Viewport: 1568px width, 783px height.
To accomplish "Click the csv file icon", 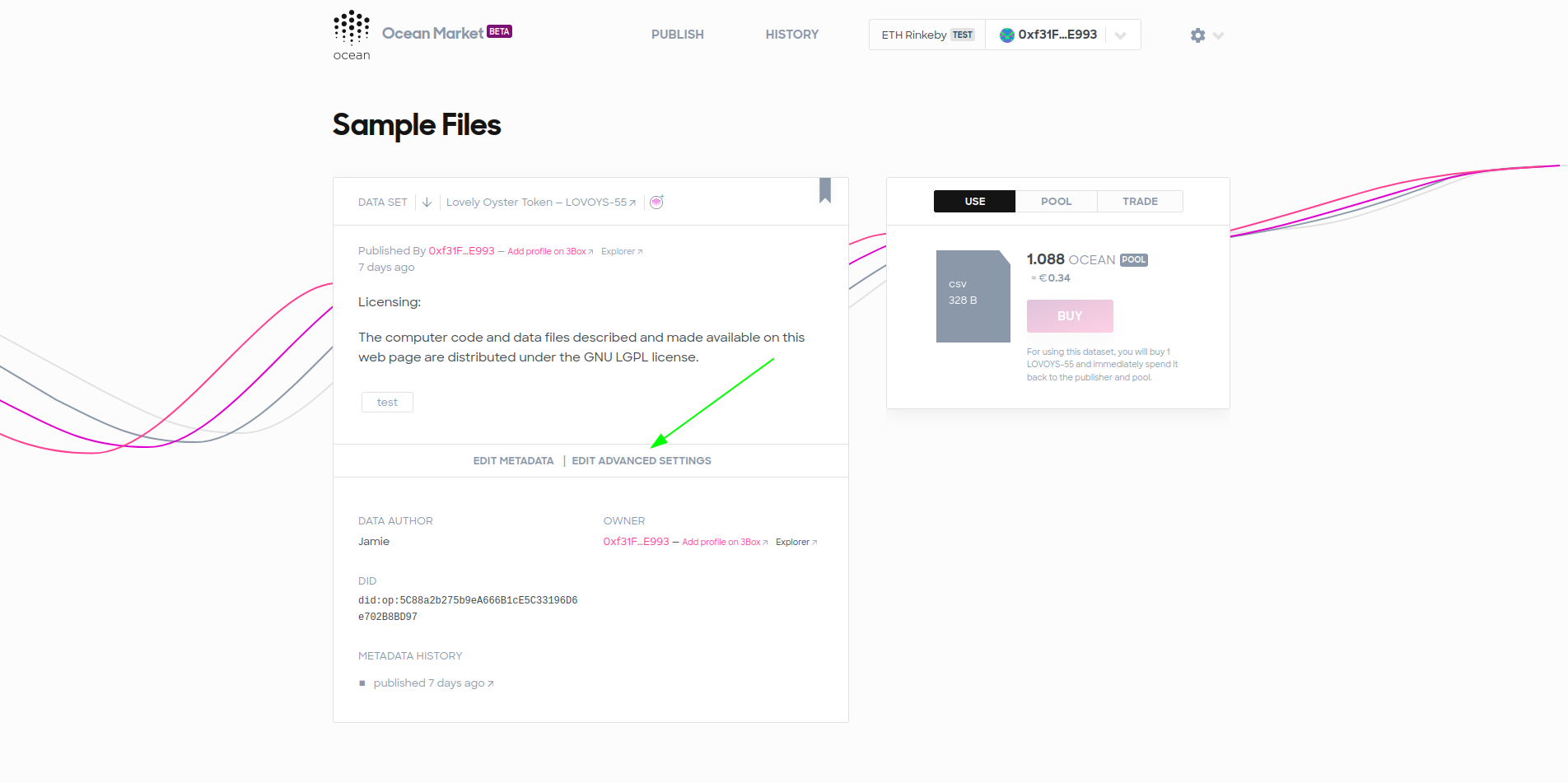I will pyautogui.click(x=973, y=296).
